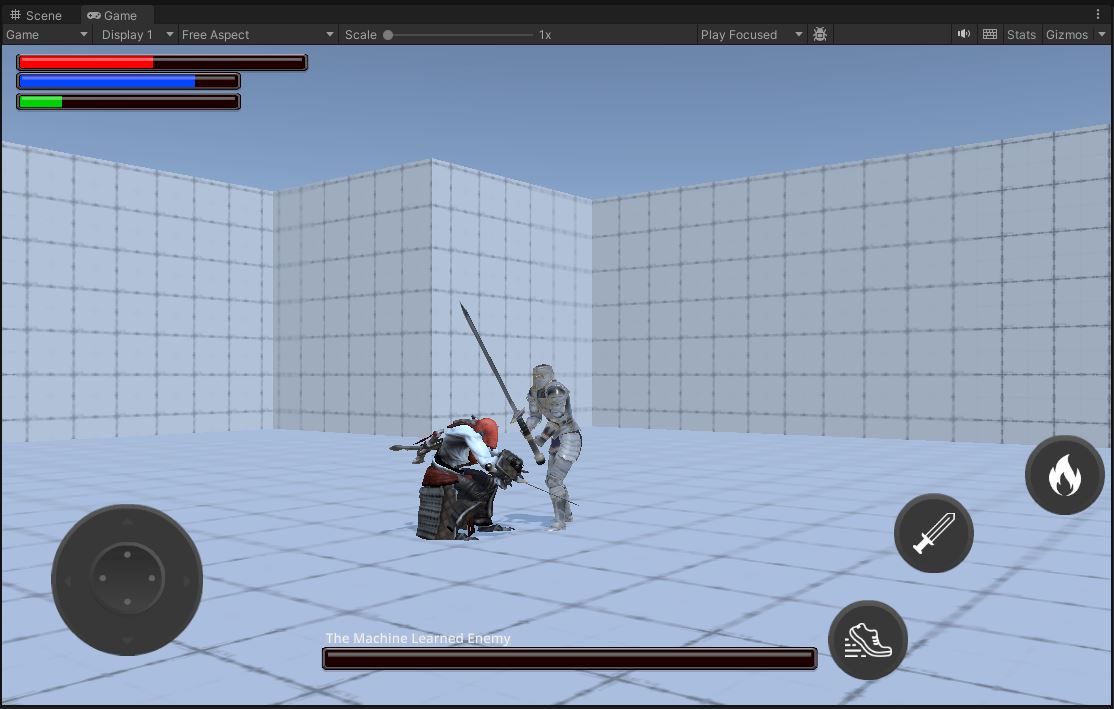The width and height of the screenshot is (1114, 709).
Task: Expand the Gizmos dropdown arrow
Action: pyautogui.click(x=1102, y=34)
